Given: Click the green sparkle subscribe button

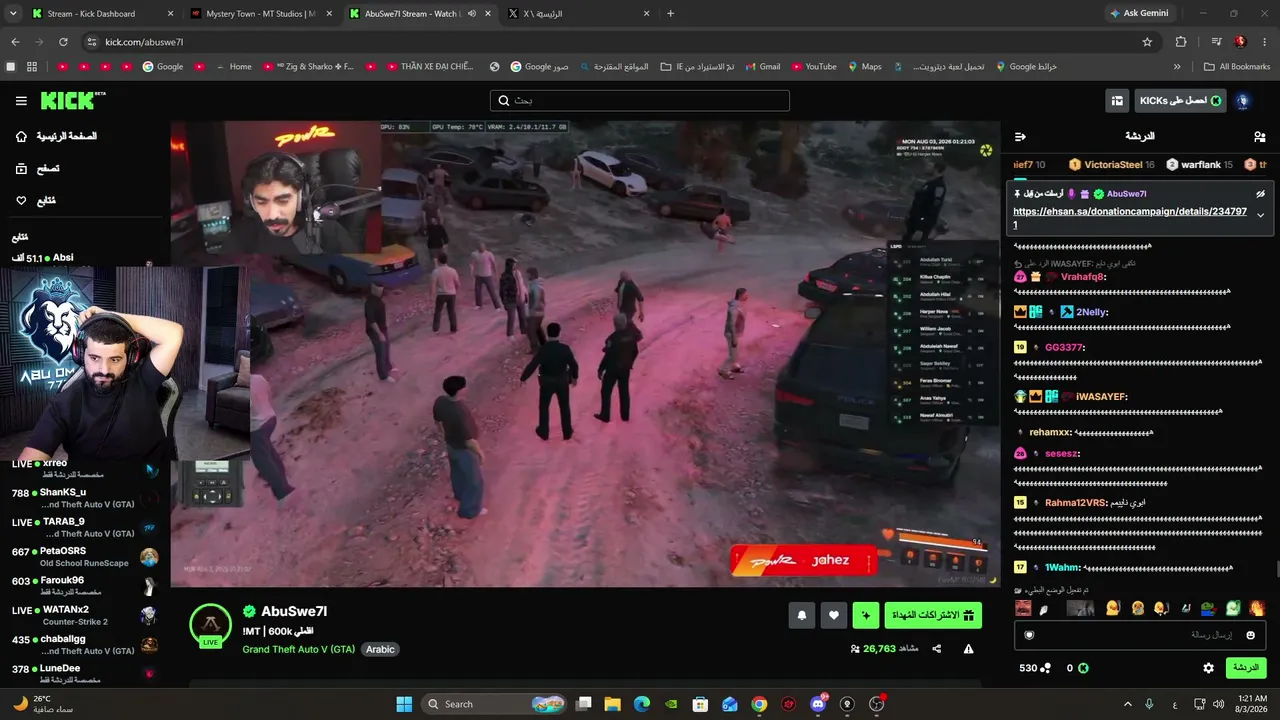Looking at the screenshot, I should [866, 616].
